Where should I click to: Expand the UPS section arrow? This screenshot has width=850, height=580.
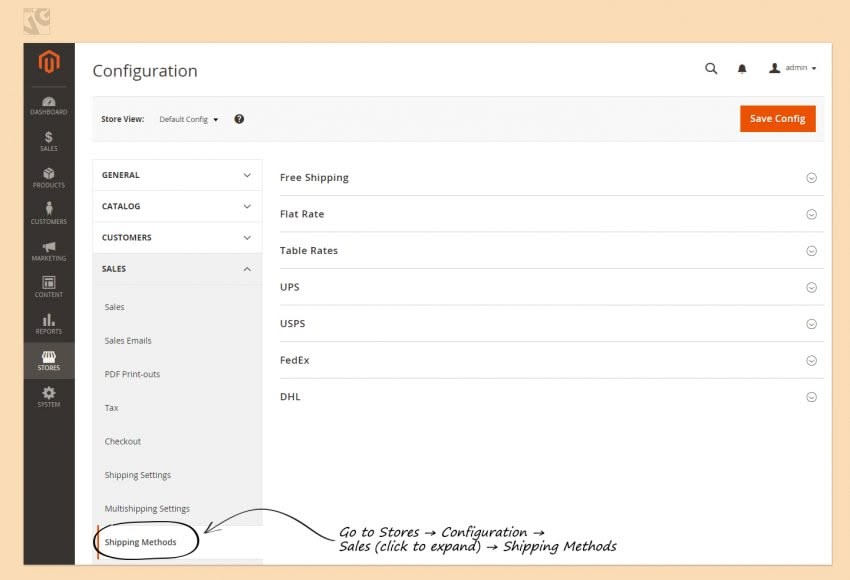click(811, 287)
